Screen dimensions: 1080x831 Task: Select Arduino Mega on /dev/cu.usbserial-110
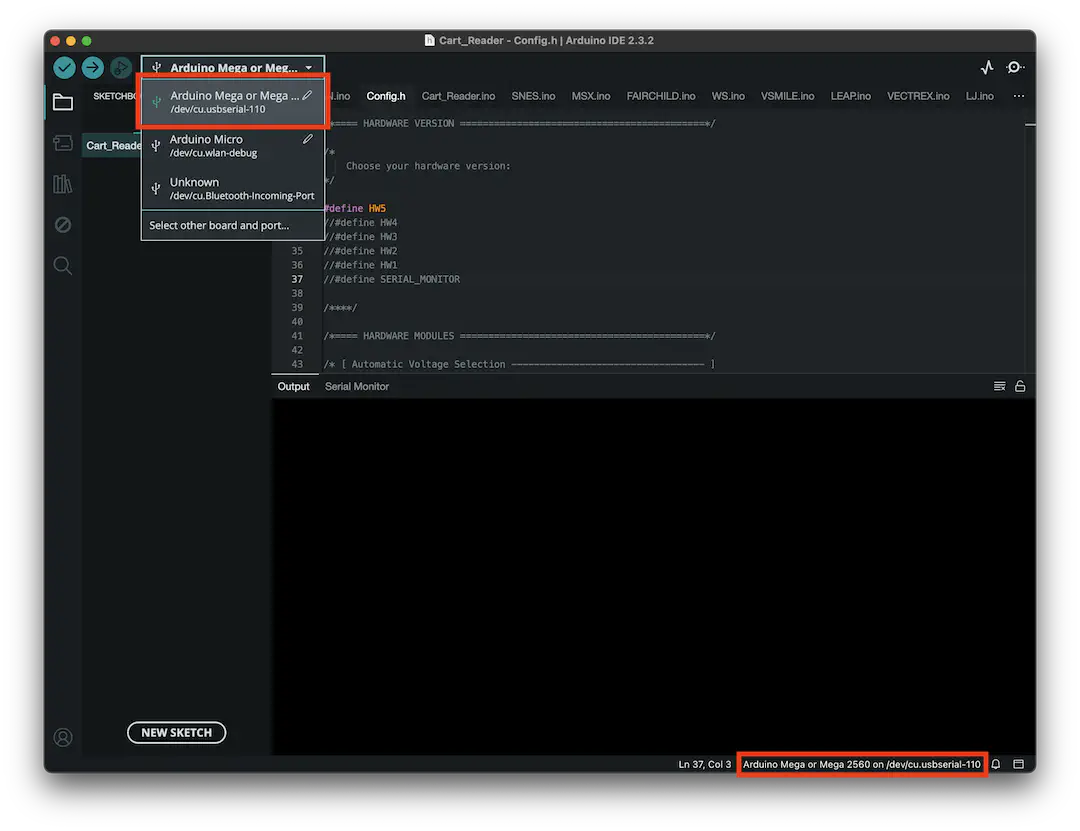(x=233, y=102)
